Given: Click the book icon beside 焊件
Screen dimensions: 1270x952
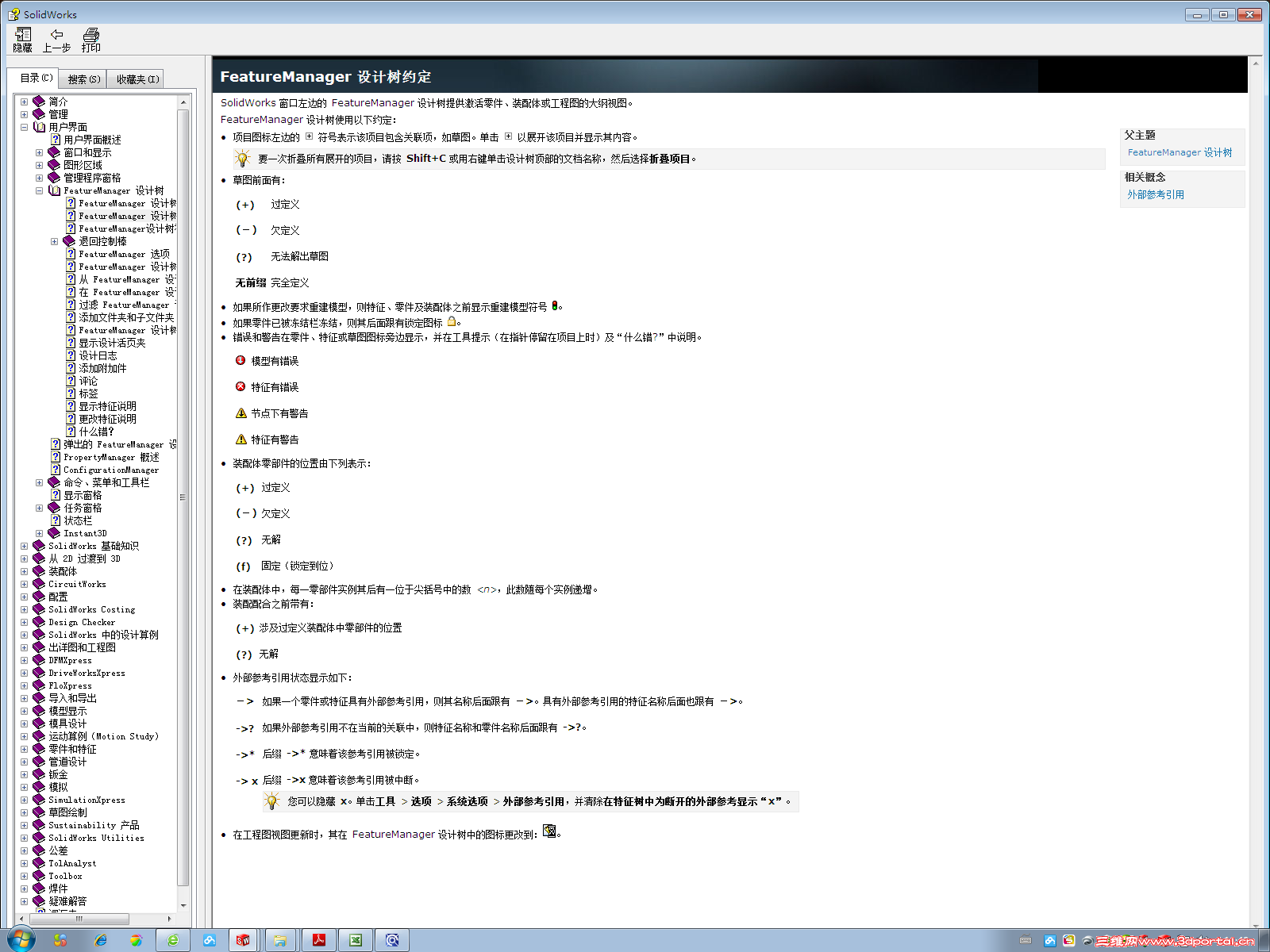Looking at the screenshot, I should coord(39,889).
